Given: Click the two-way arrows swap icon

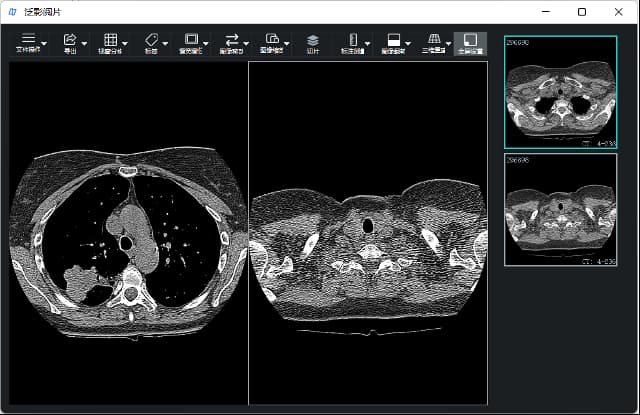Looking at the screenshot, I should [x=232, y=39].
